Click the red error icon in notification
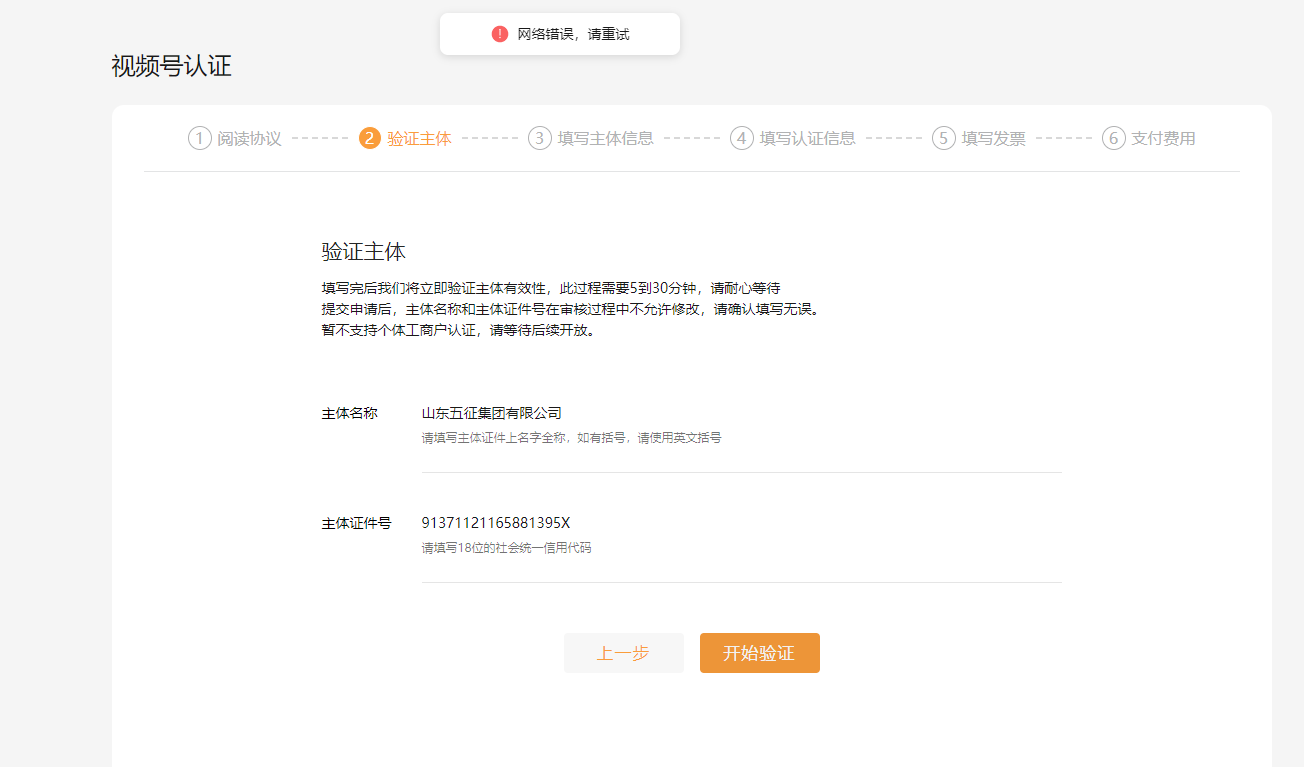The height and width of the screenshot is (767, 1304). coord(500,34)
